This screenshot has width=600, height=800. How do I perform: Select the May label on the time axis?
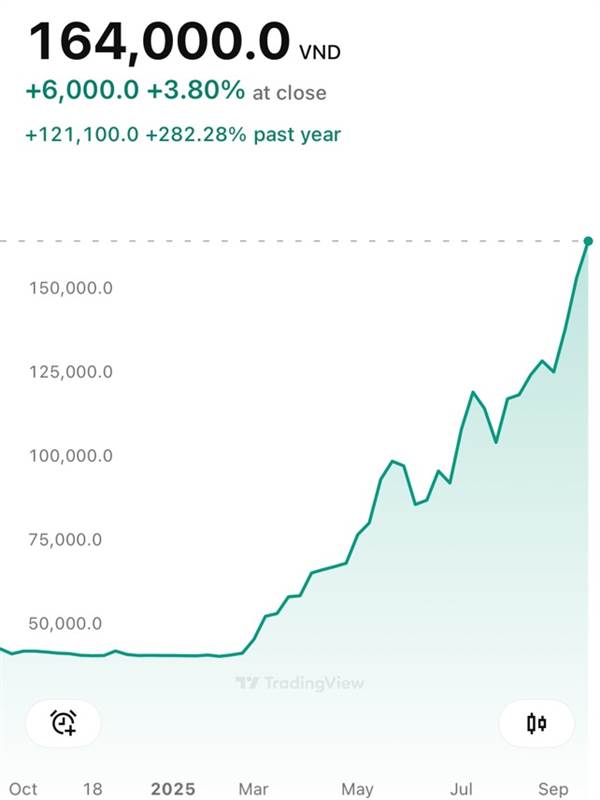(357, 789)
